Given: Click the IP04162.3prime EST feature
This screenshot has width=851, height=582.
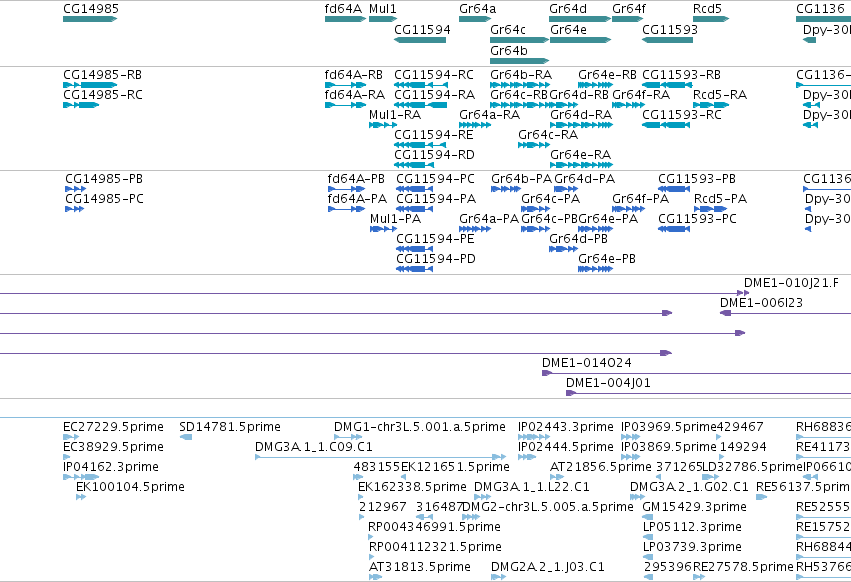Looking at the screenshot, I should [81, 477].
